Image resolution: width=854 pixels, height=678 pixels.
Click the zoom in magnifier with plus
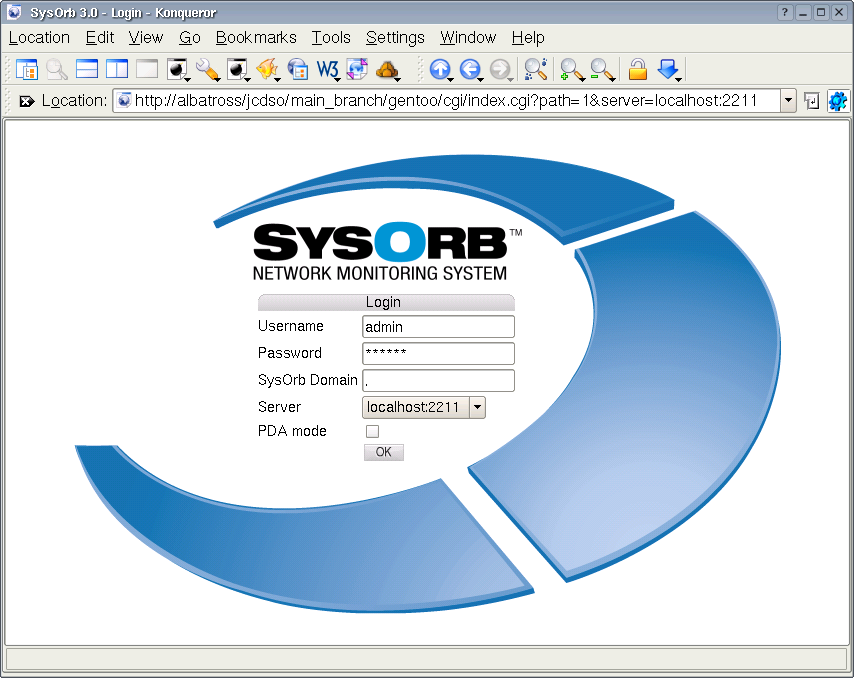point(572,69)
